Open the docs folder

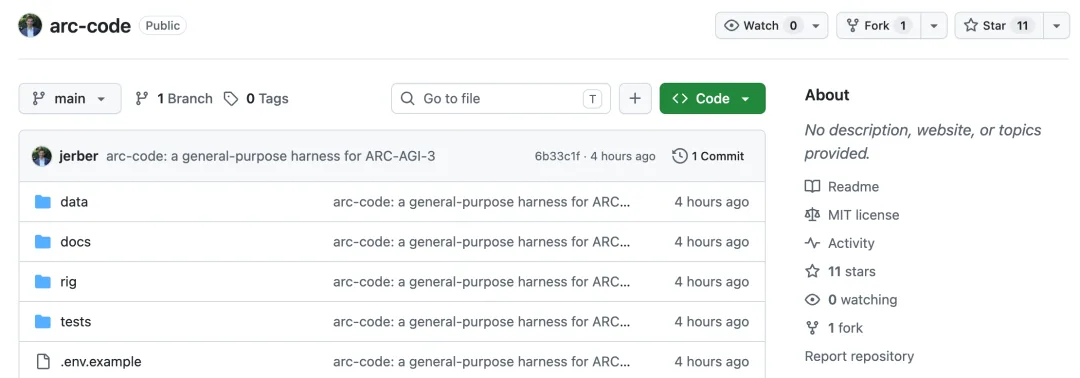pos(76,242)
